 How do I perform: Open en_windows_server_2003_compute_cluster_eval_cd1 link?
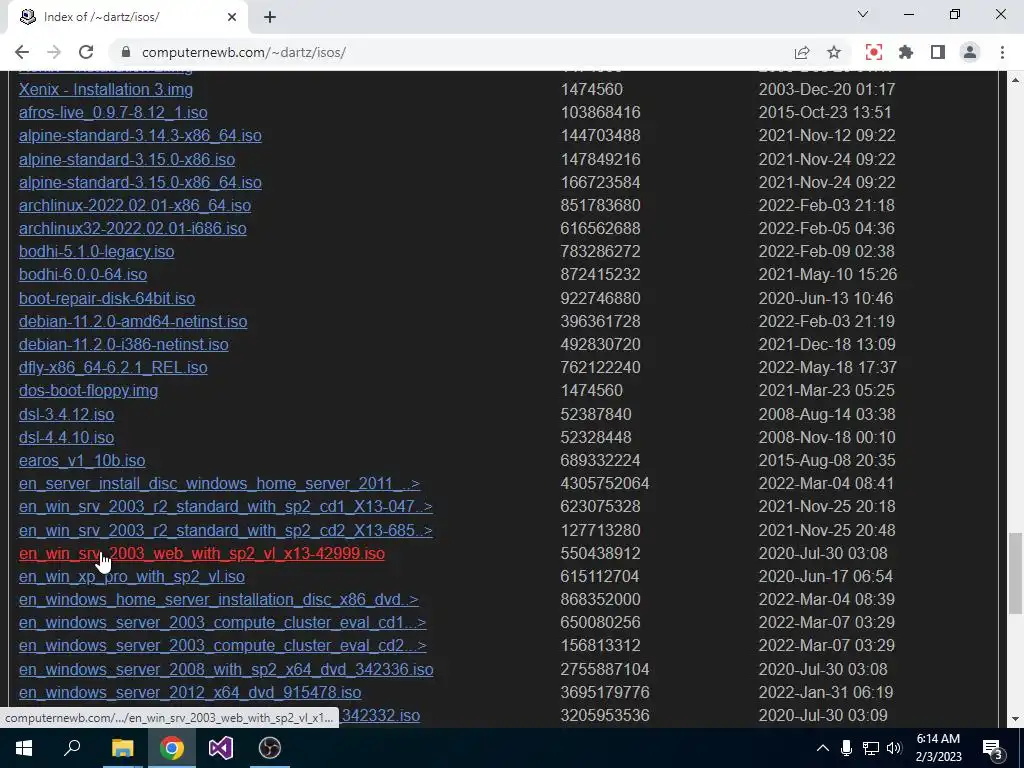tap(223, 622)
